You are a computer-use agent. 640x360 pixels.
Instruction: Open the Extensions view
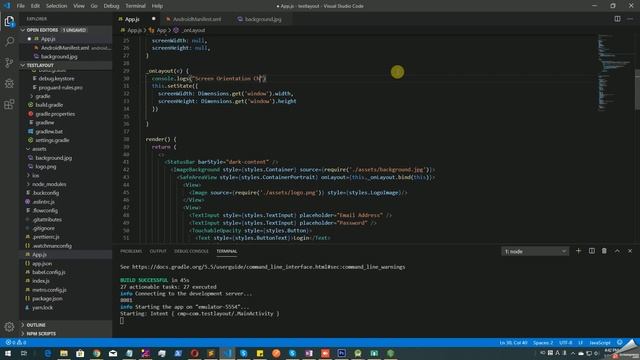(x=9, y=104)
